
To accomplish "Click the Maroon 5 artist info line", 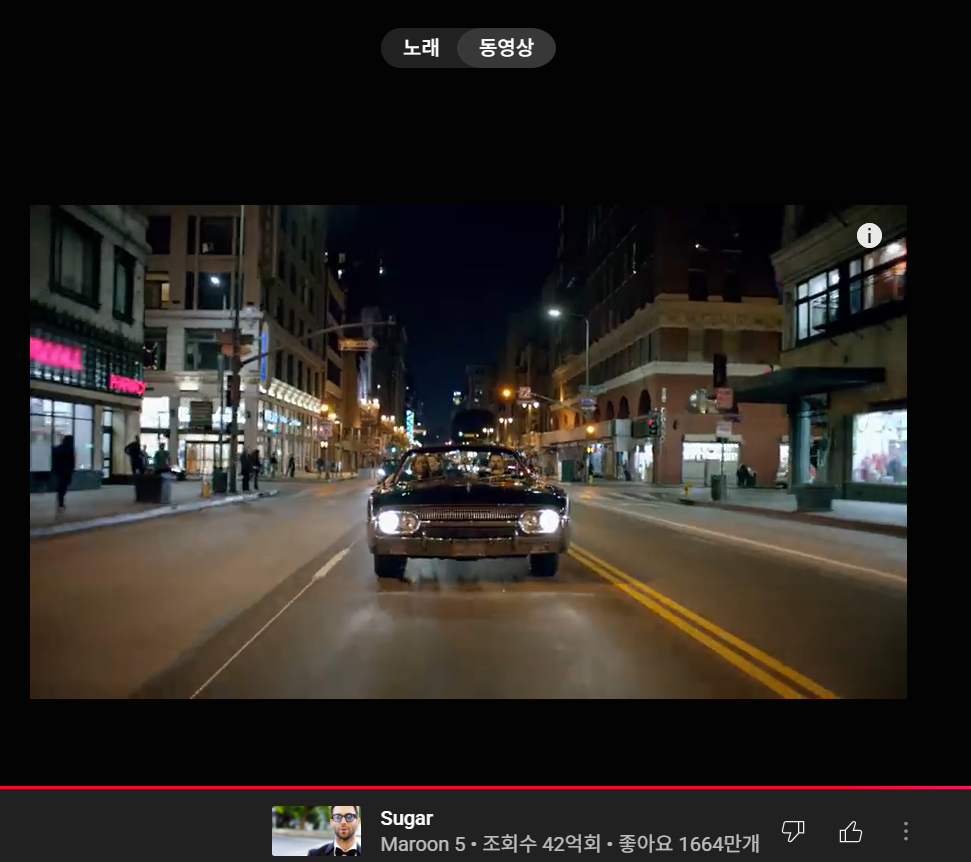I will click(x=570, y=843).
